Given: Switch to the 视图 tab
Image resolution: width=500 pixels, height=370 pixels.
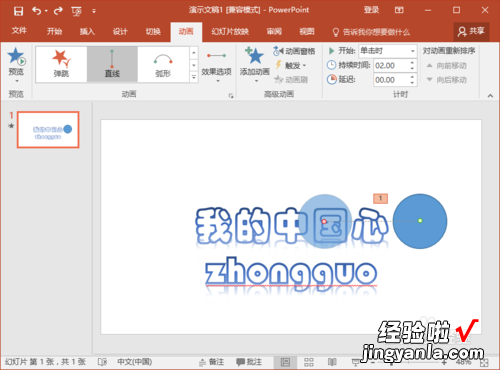Looking at the screenshot, I should point(307,32).
